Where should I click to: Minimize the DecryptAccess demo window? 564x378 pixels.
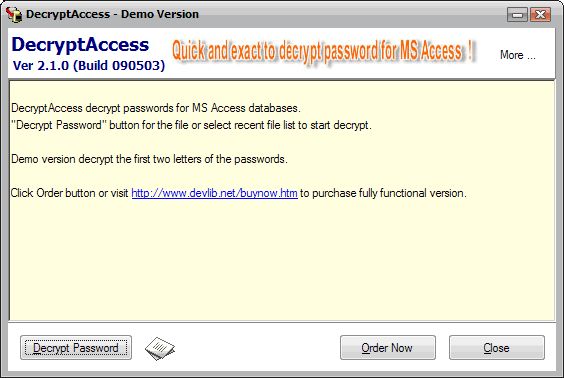517,15
